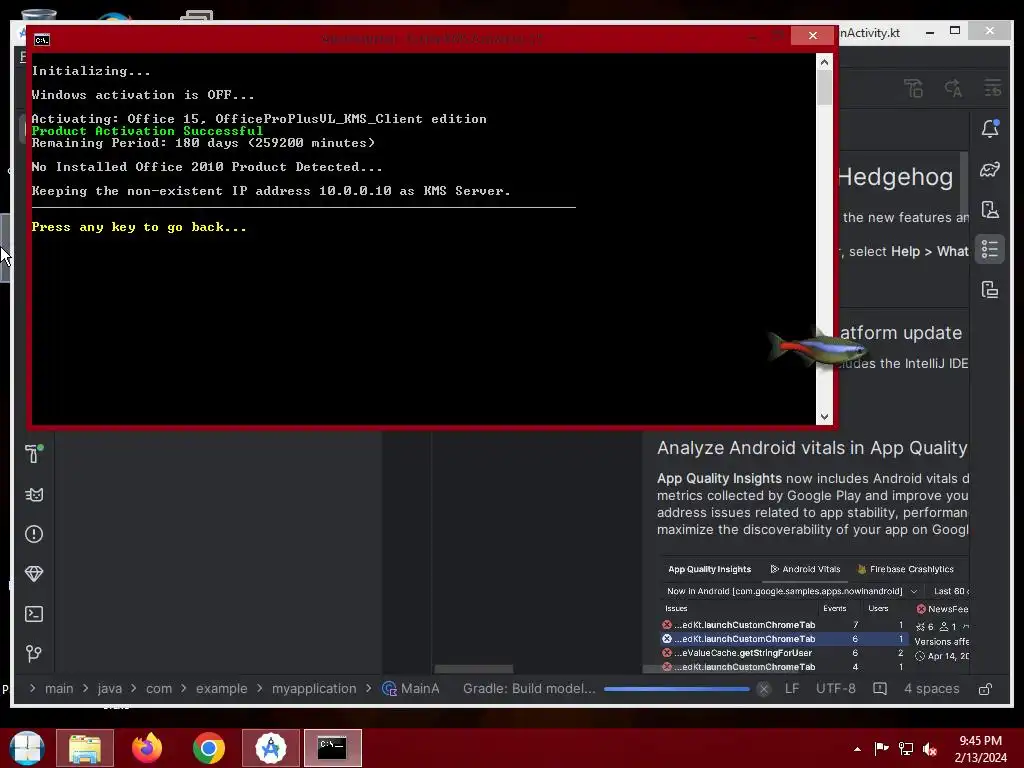Image resolution: width=1024 pixels, height=768 pixels.
Task: Click Apply Changes and Restart Activity icon
Action: [993, 88]
